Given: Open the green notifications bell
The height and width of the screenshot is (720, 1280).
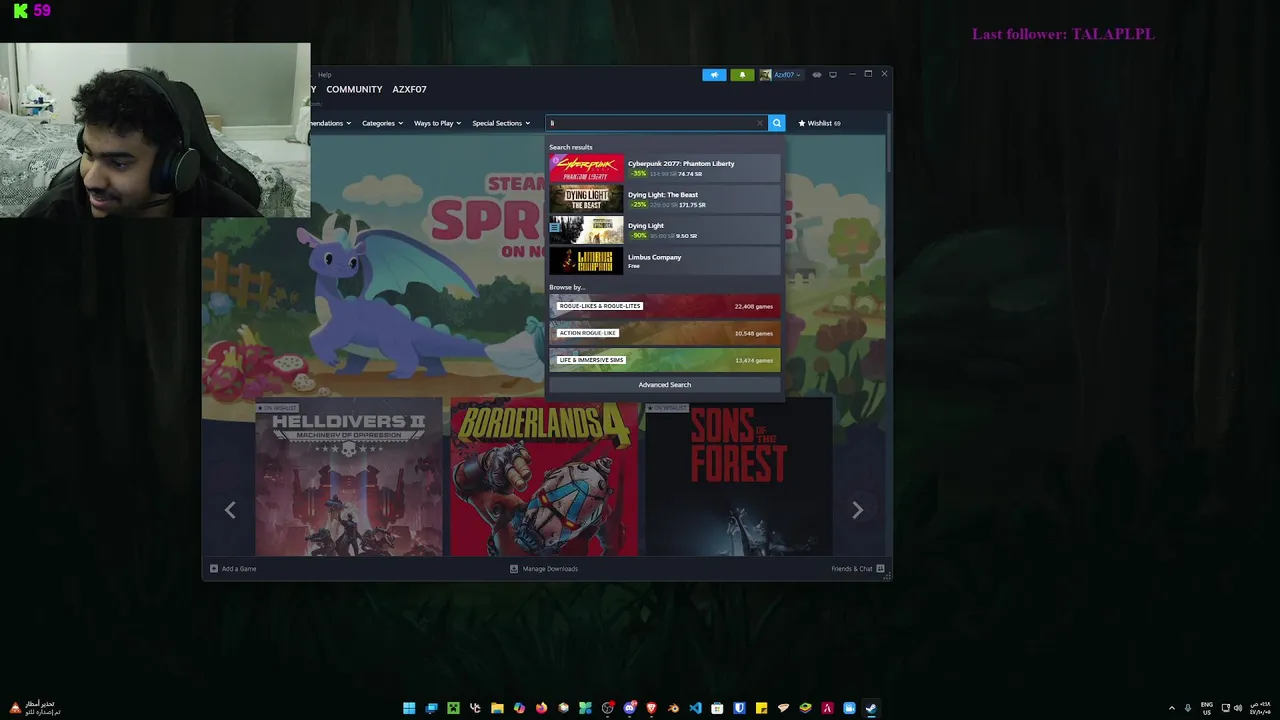Looking at the screenshot, I should point(742,75).
